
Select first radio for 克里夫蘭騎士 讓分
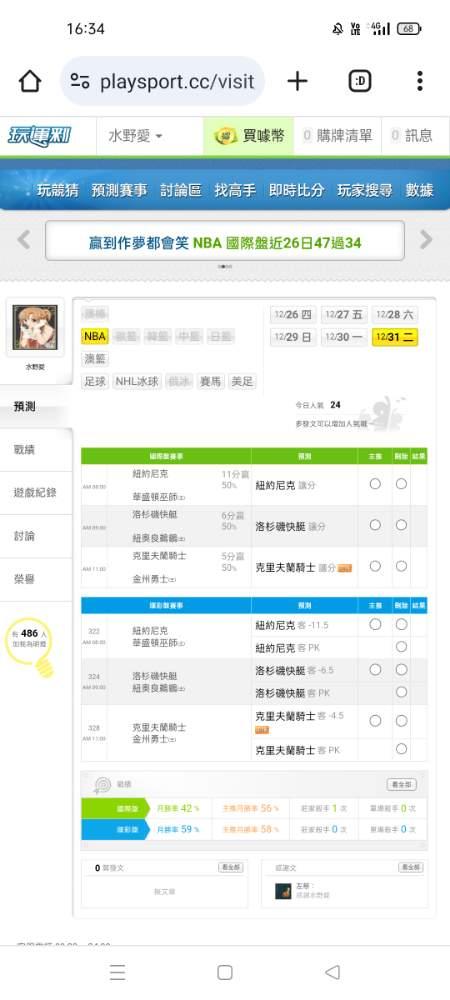click(375, 566)
